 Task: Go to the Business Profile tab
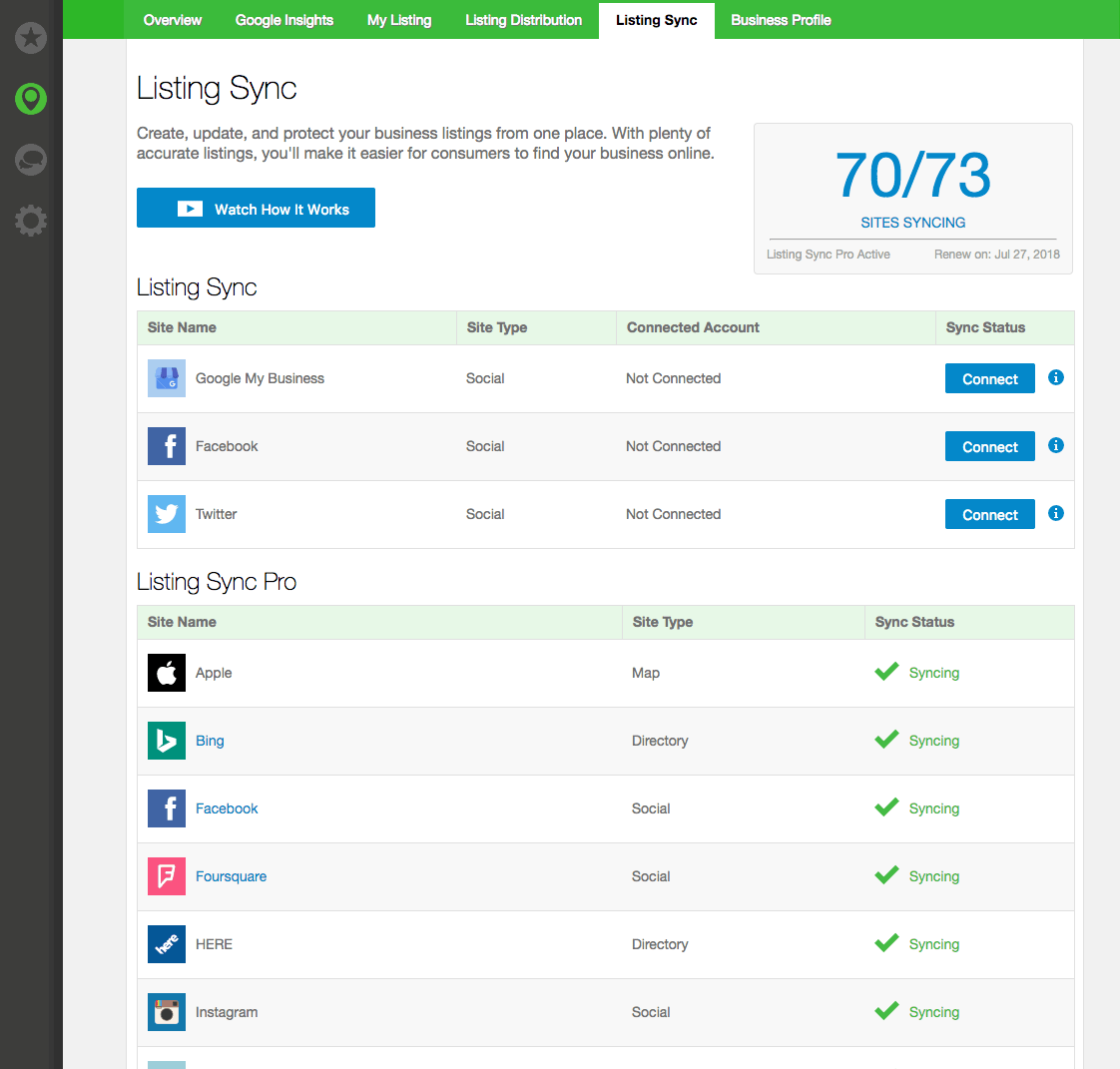pos(781,20)
